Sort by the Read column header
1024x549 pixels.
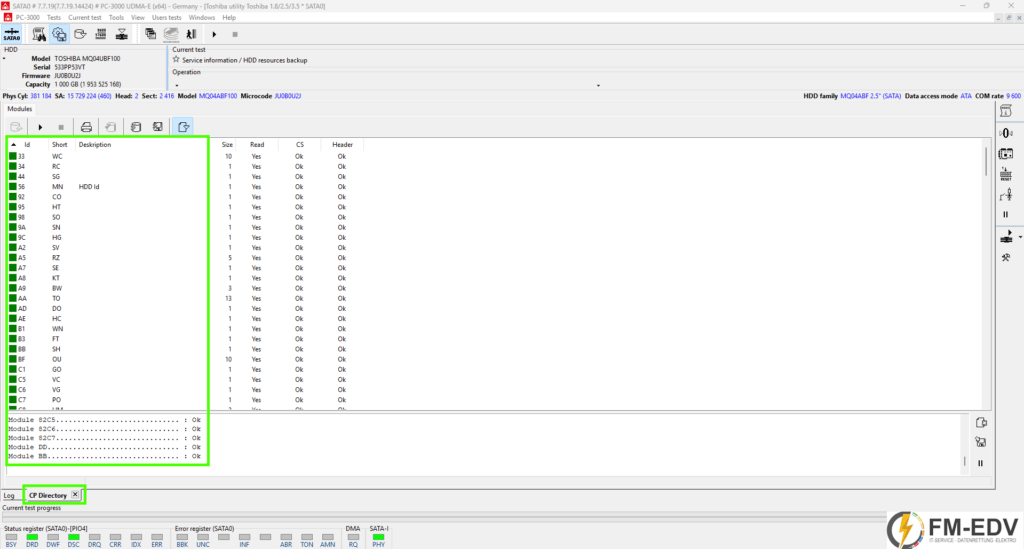[x=257, y=145]
